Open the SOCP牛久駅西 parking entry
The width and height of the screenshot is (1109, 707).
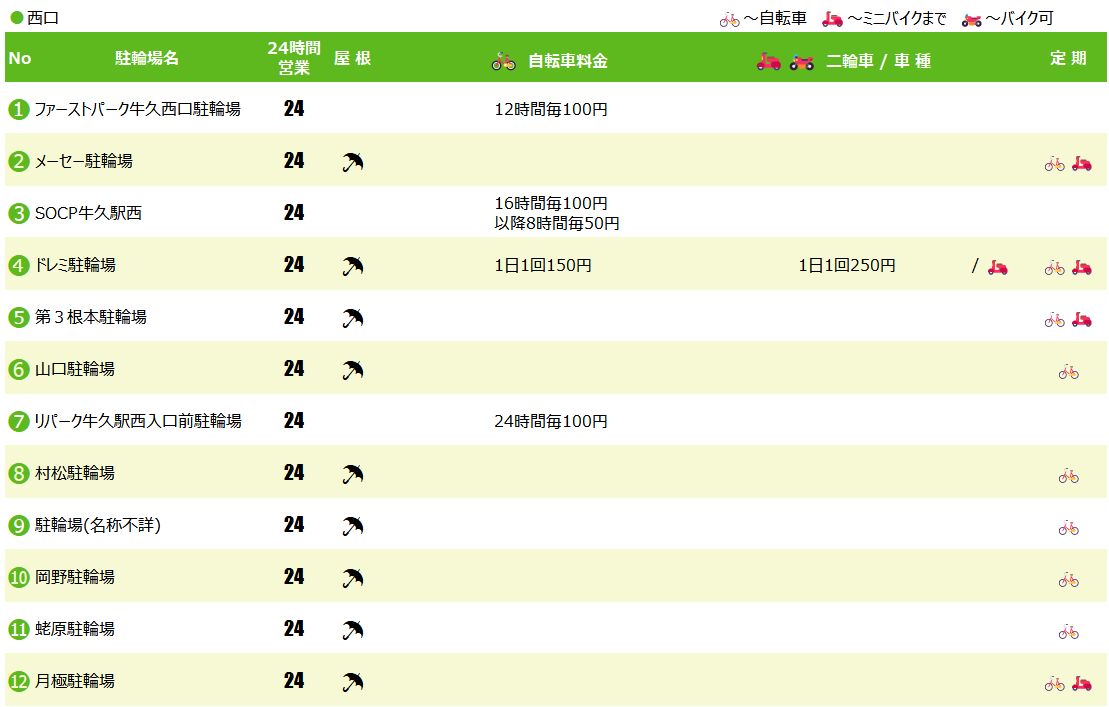click(88, 213)
